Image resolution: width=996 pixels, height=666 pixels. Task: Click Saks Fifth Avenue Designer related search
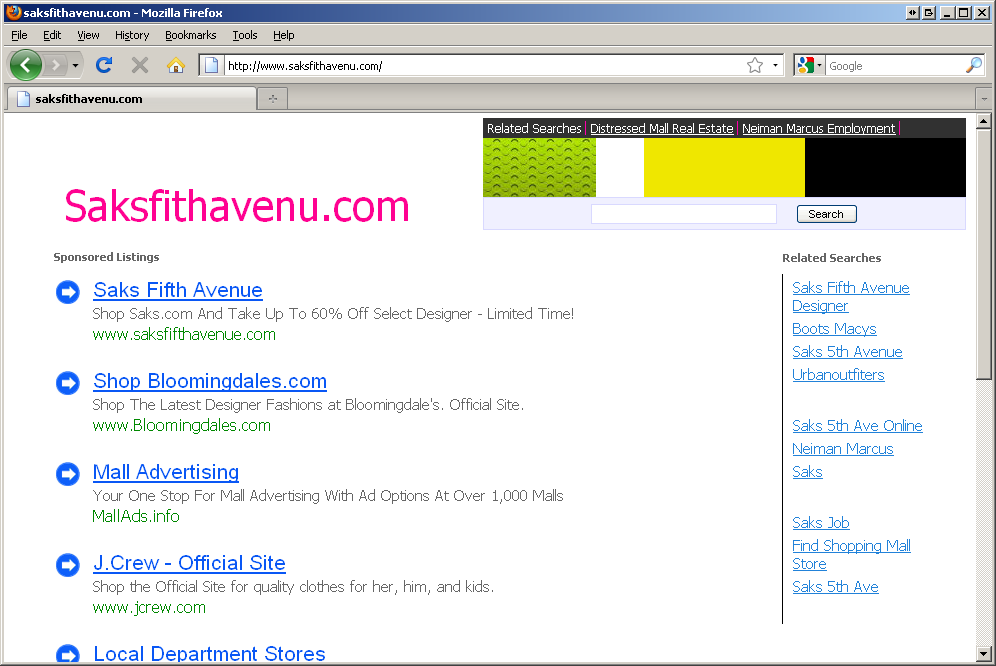(x=851, y=297)
